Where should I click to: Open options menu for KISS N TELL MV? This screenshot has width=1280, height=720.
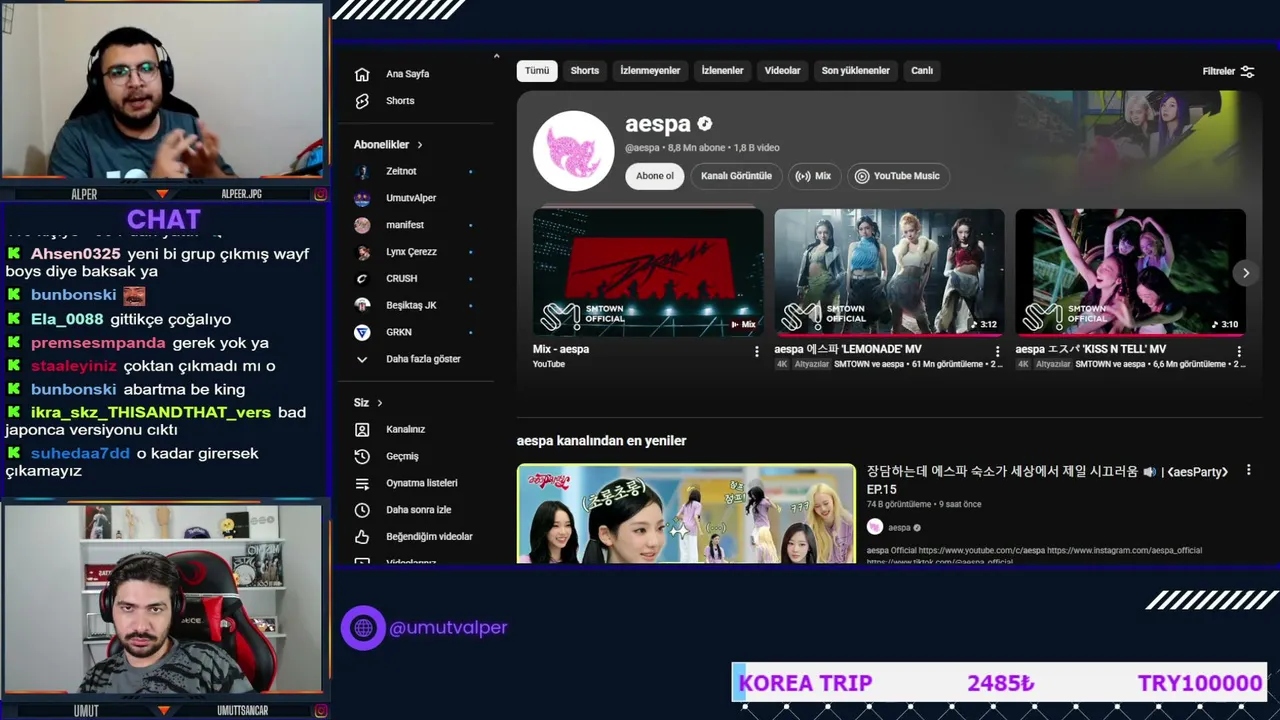point(1239,351)
